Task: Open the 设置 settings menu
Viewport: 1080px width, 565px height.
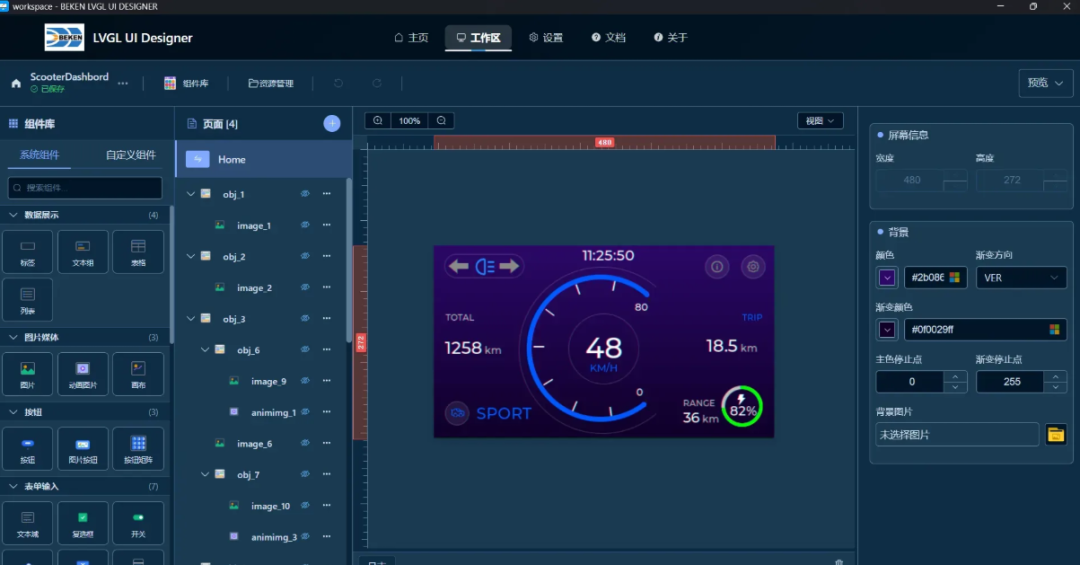Action: tap(546, 38)
